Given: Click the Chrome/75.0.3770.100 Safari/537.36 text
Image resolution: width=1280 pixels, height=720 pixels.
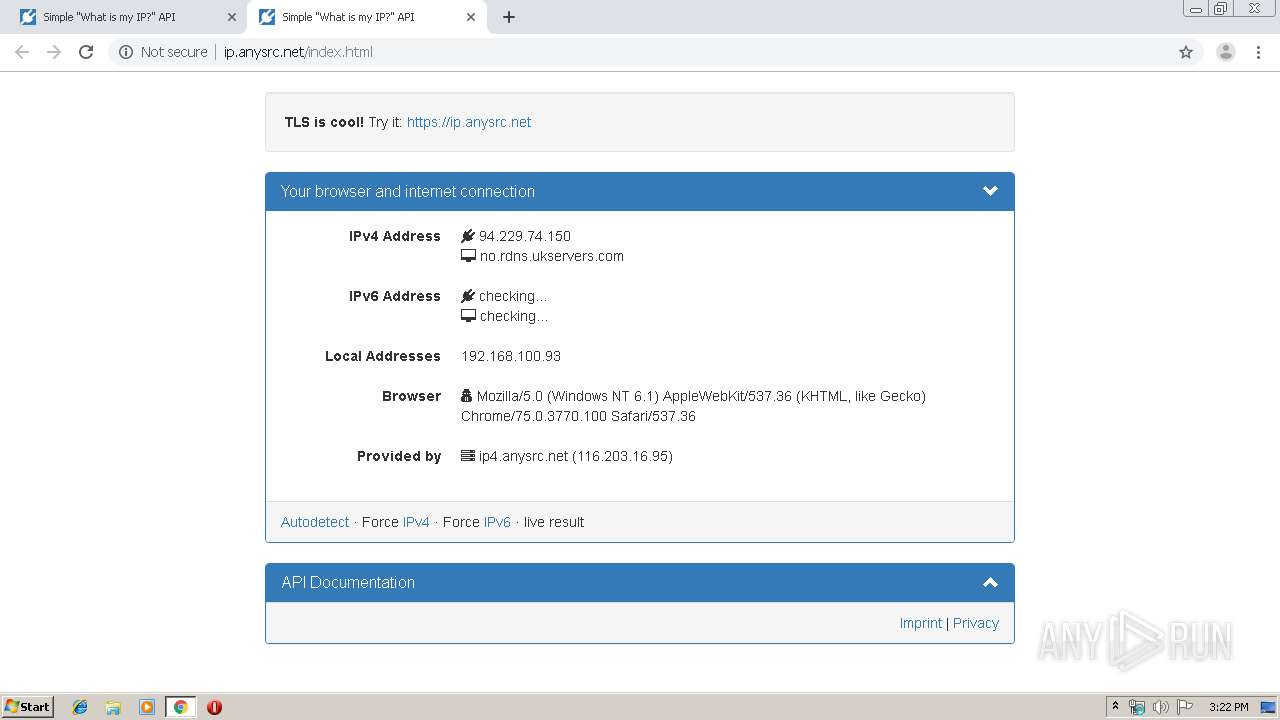Looking at the screenshot, I should 578,416.
